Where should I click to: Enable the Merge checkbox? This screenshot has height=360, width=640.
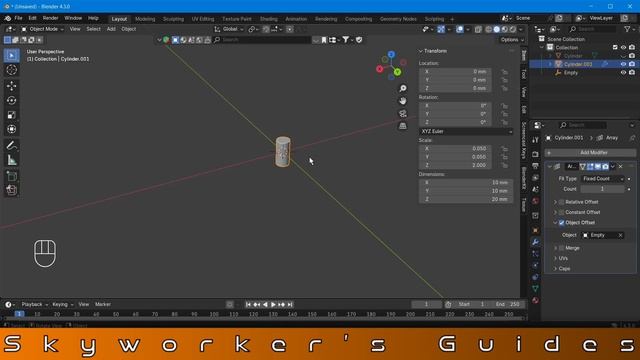[561, 248]
